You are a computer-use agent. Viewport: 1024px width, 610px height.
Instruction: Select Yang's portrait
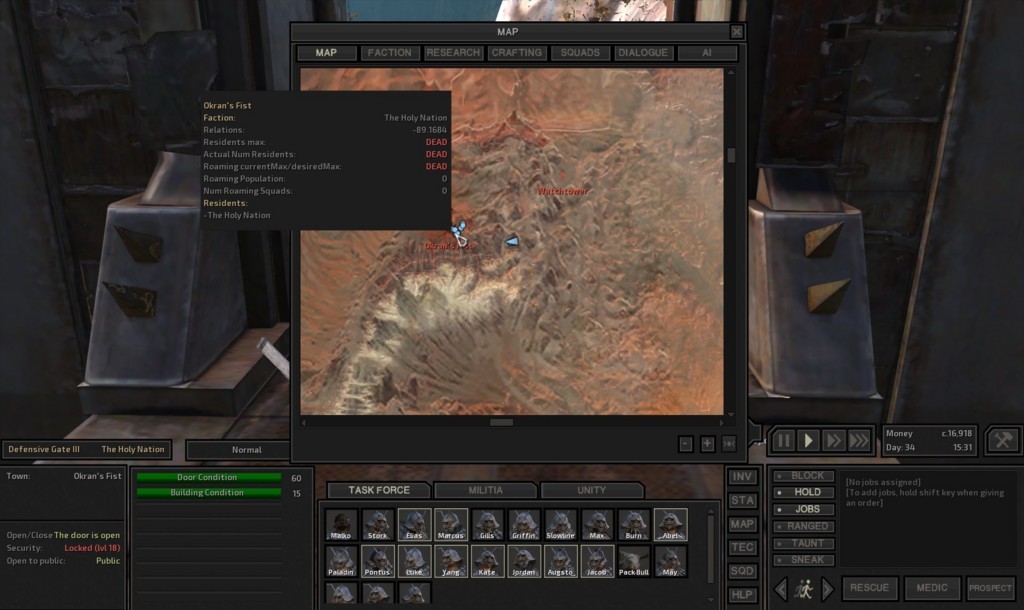pyautogui.click(x=451, y=561)
